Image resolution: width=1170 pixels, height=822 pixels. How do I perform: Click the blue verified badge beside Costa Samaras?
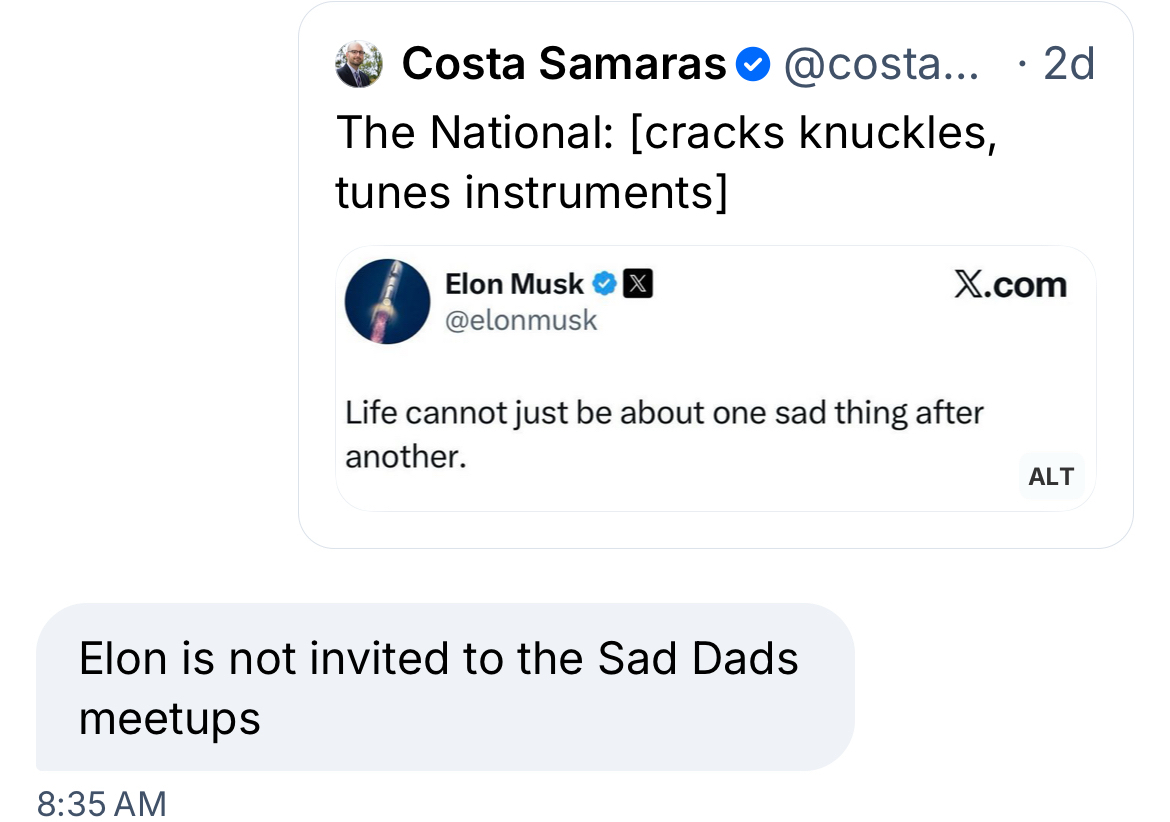coord(753,66)
